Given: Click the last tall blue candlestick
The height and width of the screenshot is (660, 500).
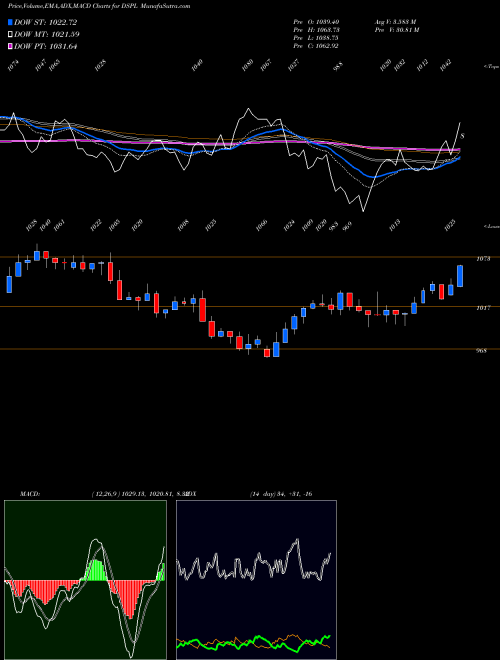Looking at the screenshot, I should pos(460,276).
